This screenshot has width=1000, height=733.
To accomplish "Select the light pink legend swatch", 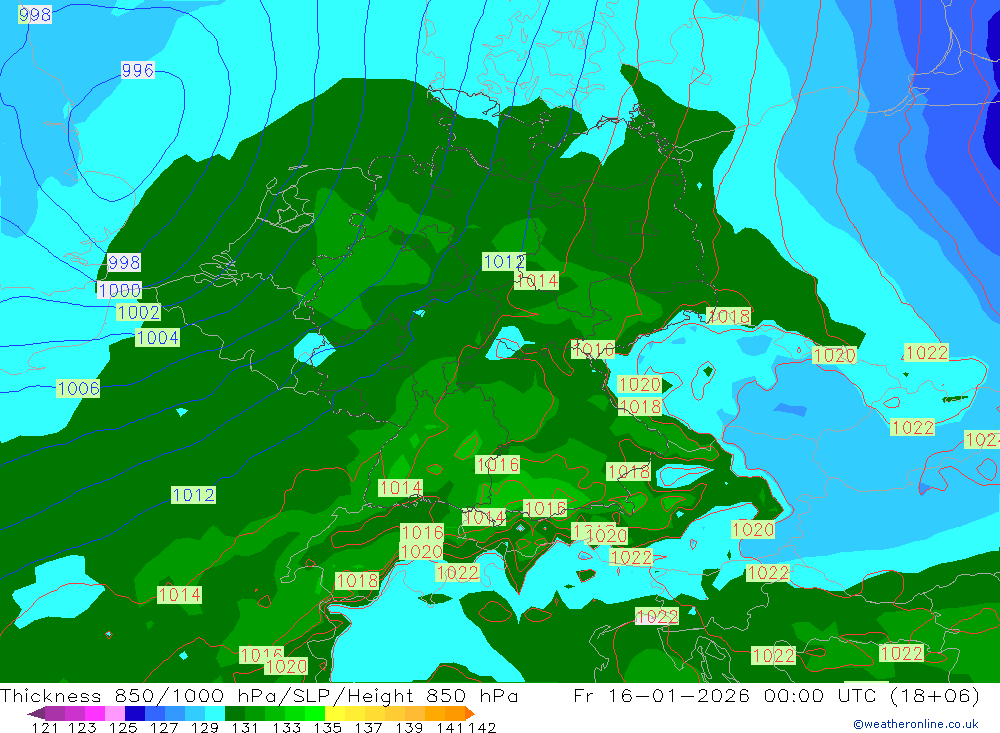I will point(114,713).
